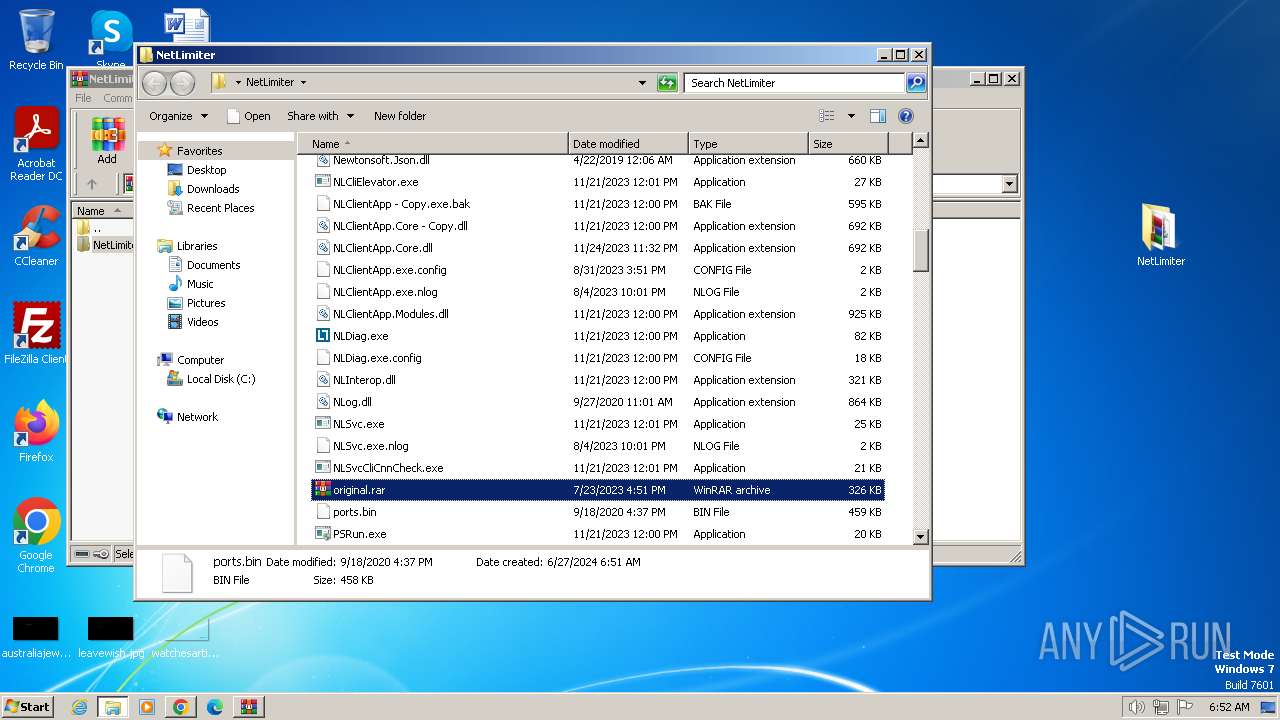Image resolution: width=1280 pixels, height=720 pixels.
Task: Select Favorites in the navigation pane
Action: pos(199,151)
